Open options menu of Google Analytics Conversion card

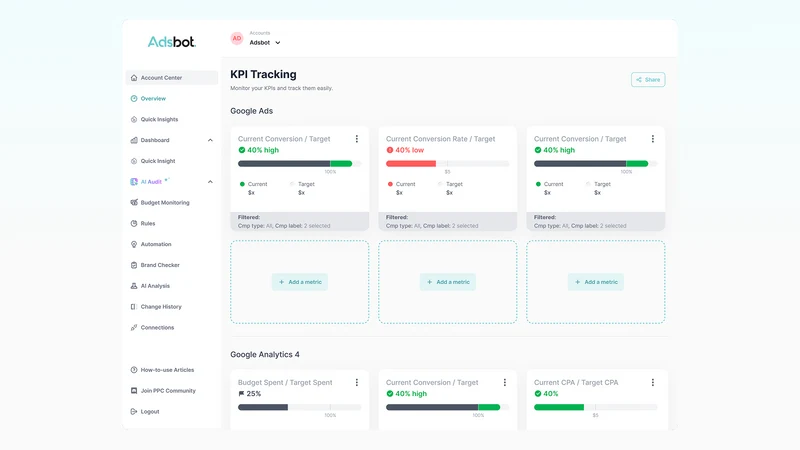click(x=505, y=383)
